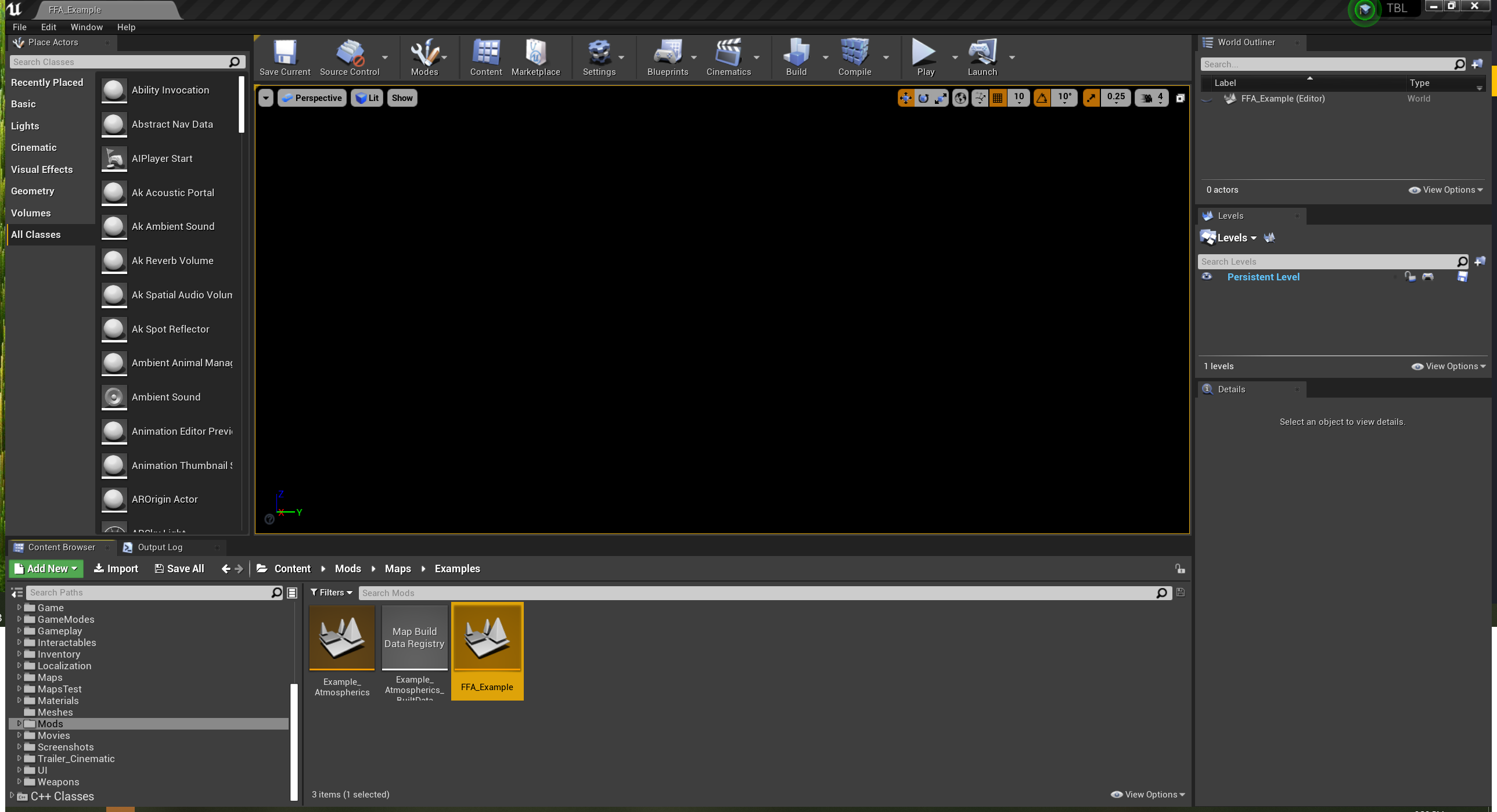Screen dimensions: 1497x812
Task: Adjust the camera speed control
Action: 1151,97
